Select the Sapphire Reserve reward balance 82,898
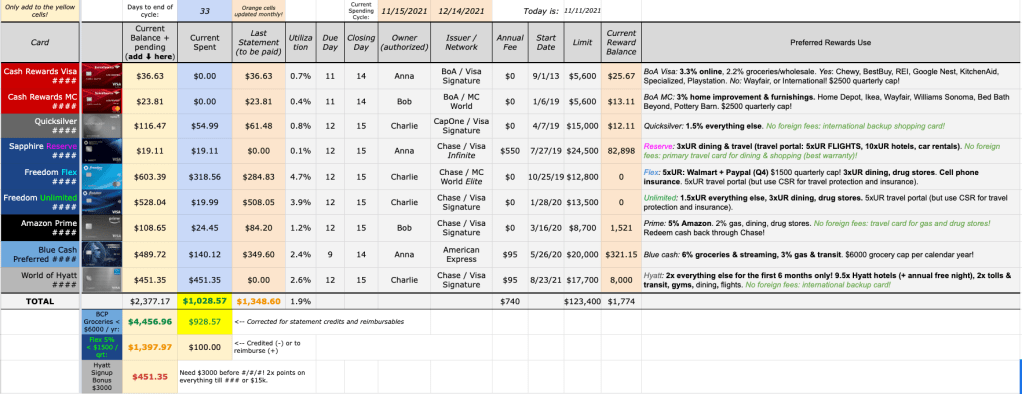The width and height of the screenshot is (1022, 394). (620, 151)
